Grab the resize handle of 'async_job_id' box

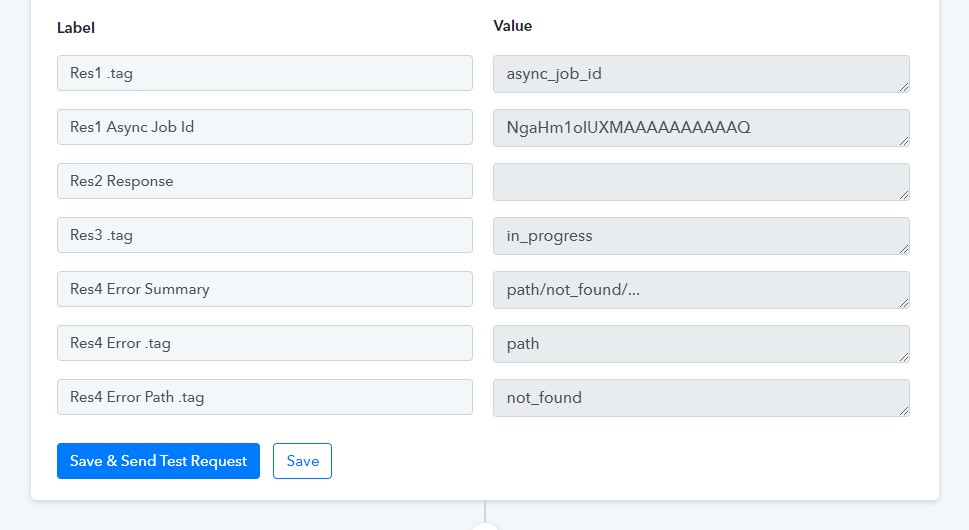904,87
